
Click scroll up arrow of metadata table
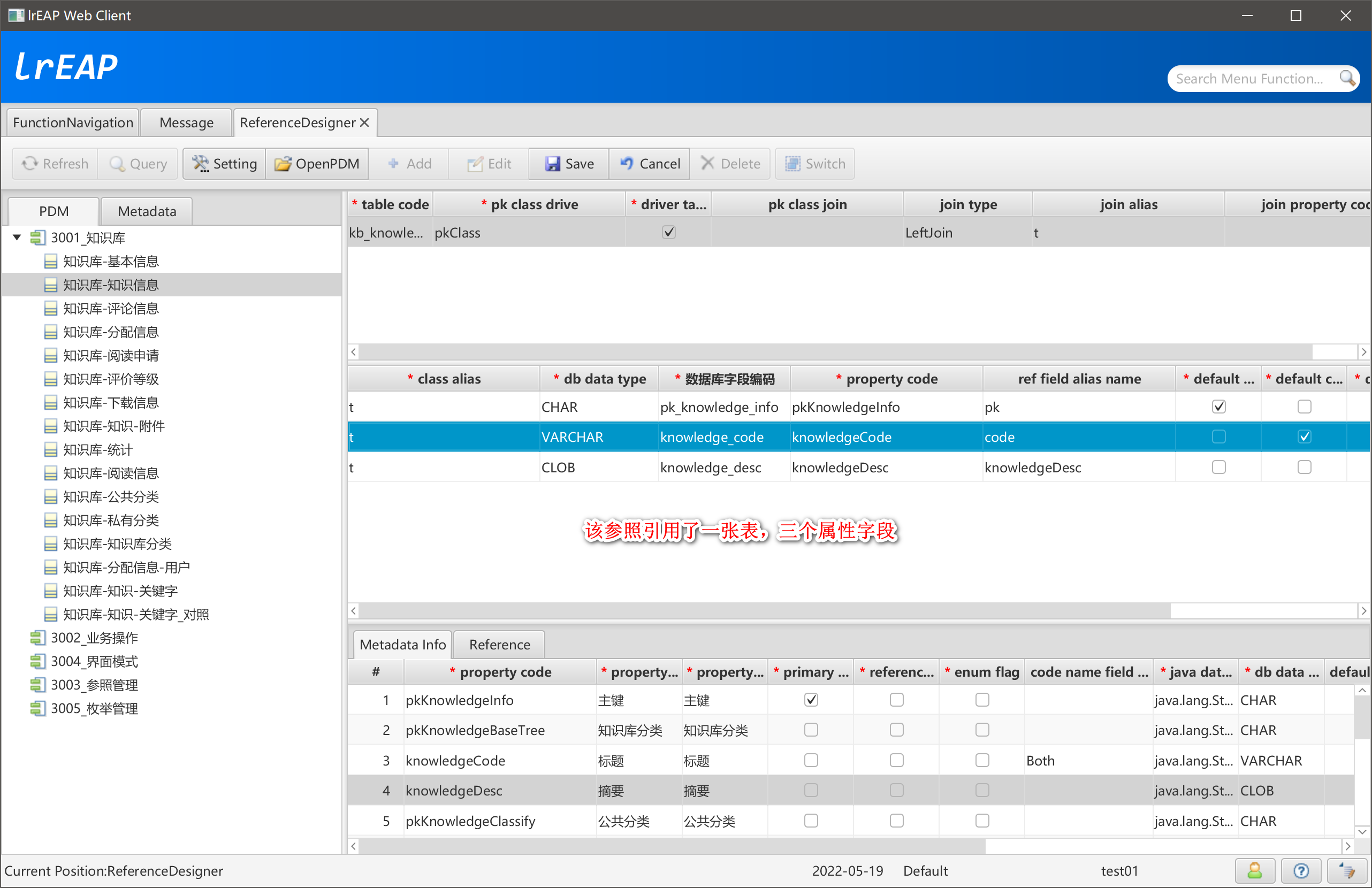click(x=1362, y=691)
